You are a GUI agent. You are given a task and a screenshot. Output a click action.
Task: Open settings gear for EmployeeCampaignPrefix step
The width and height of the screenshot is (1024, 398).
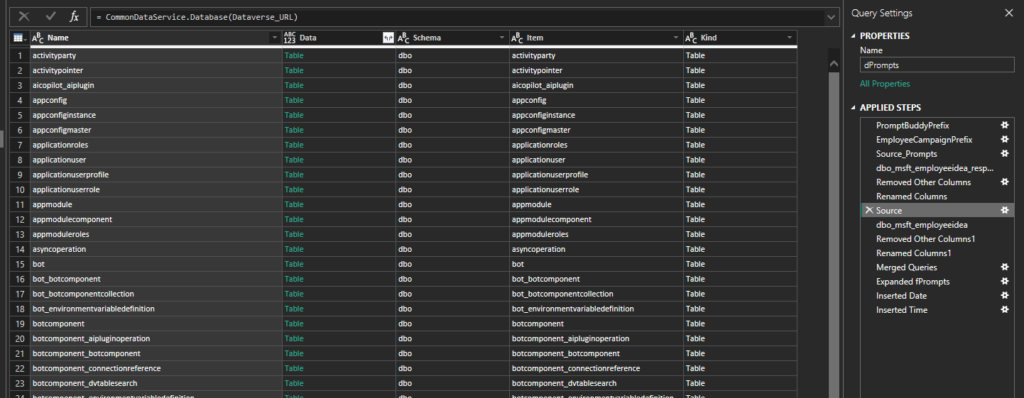pos(1005,139)
